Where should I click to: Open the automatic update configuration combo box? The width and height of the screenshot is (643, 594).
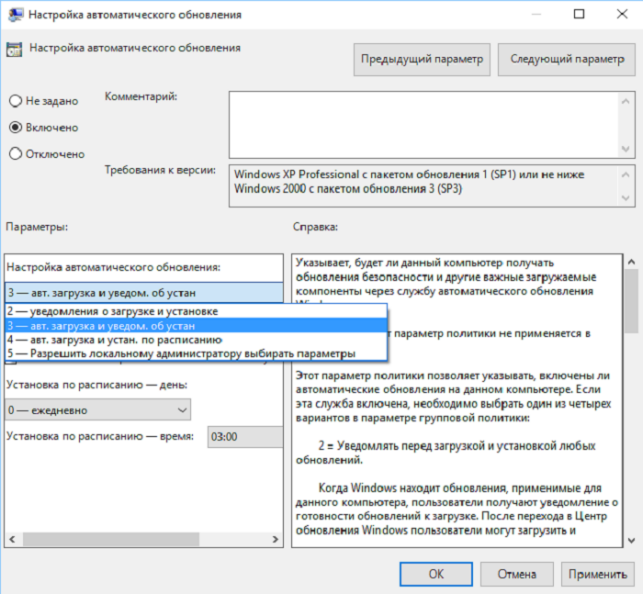coord(144,293)
